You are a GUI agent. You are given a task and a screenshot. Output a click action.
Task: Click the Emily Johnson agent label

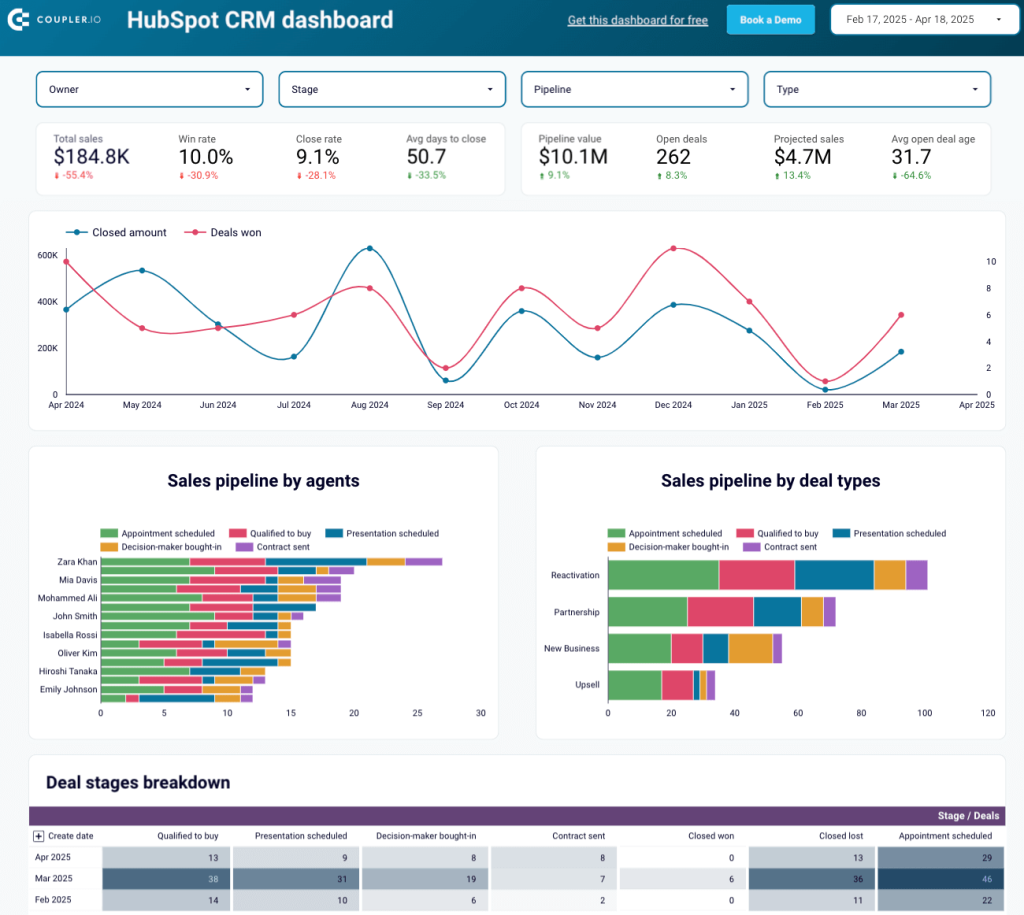coord(69,690)
